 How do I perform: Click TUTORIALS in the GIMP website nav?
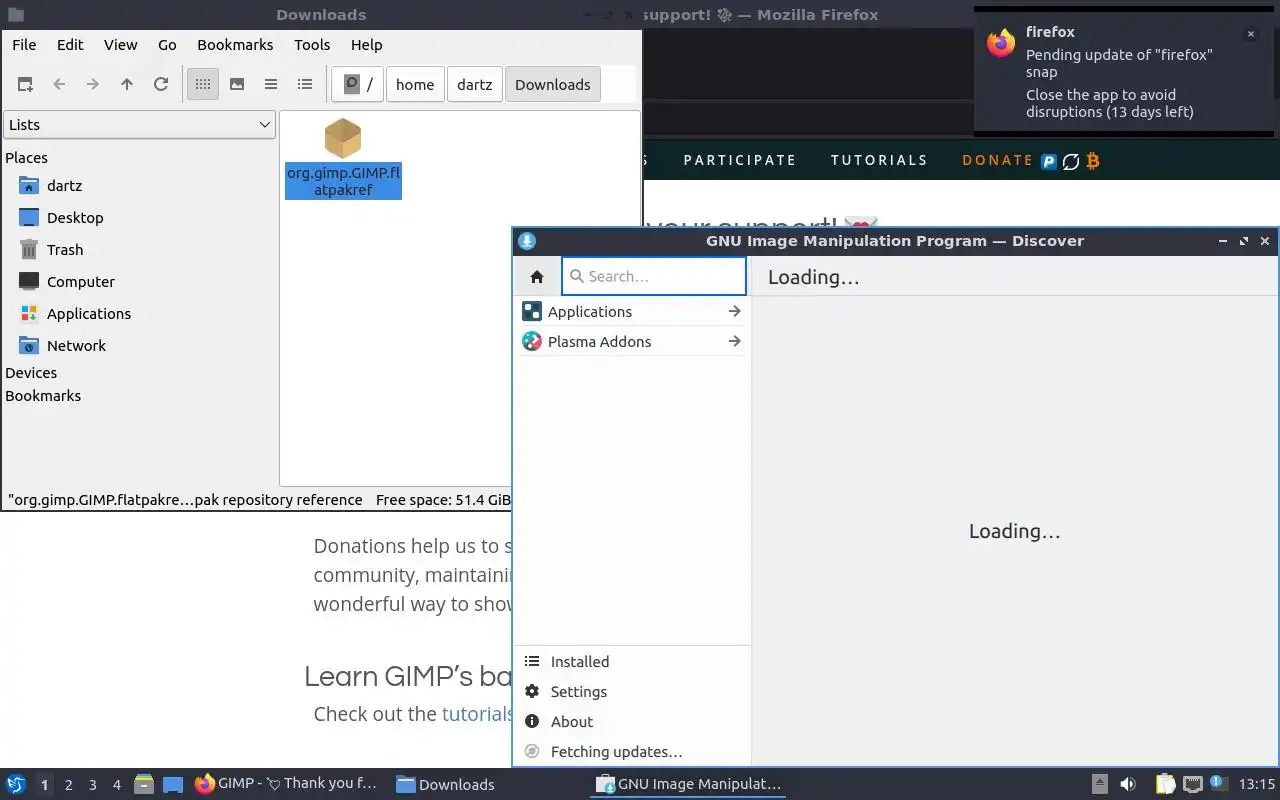[x=879, y=160]
